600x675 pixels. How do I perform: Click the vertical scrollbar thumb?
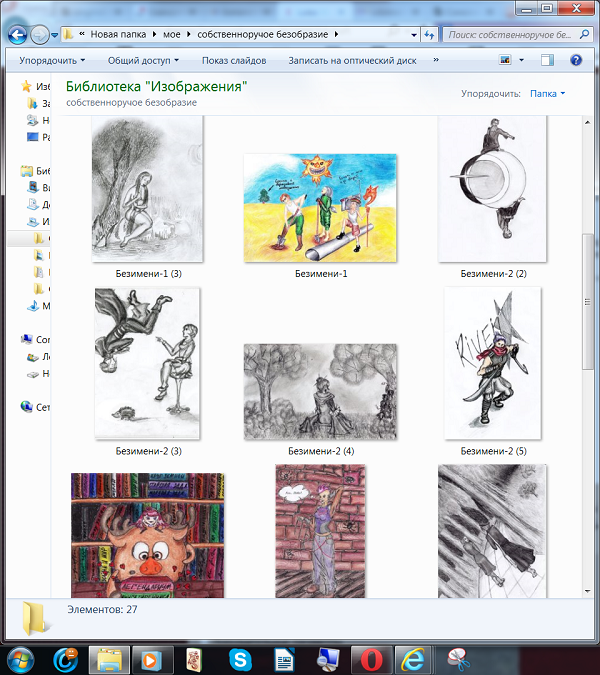[x=587, y=301]
